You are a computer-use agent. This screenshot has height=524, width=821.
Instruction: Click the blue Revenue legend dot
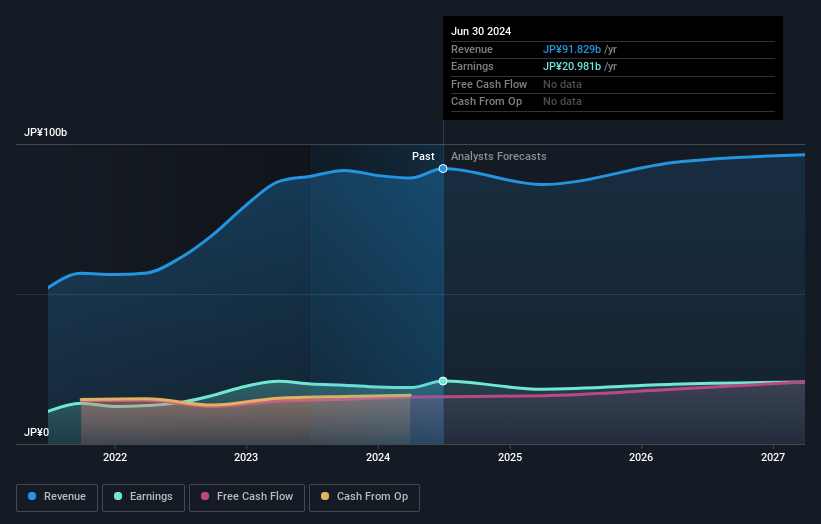click(32, 496)
